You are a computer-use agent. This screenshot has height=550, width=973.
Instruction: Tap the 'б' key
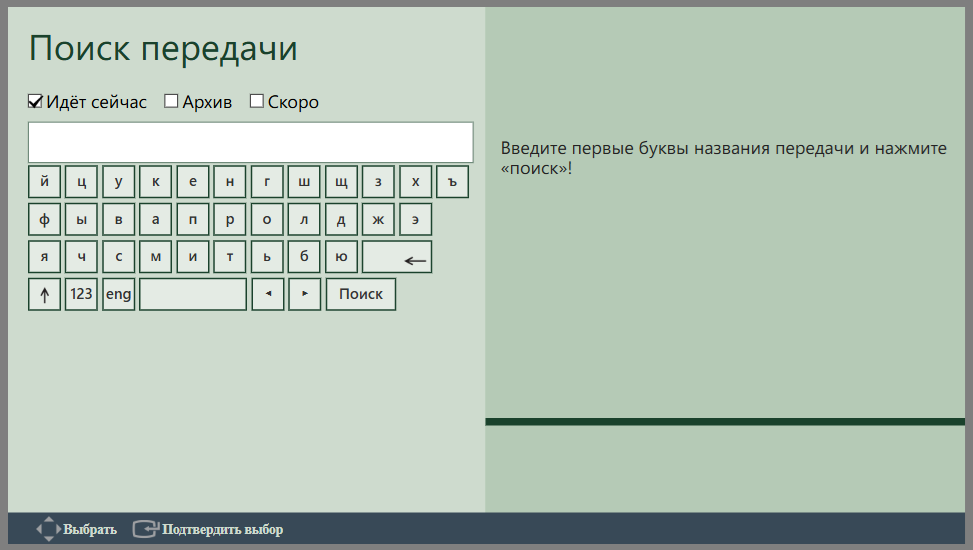(x=304, y=256)
